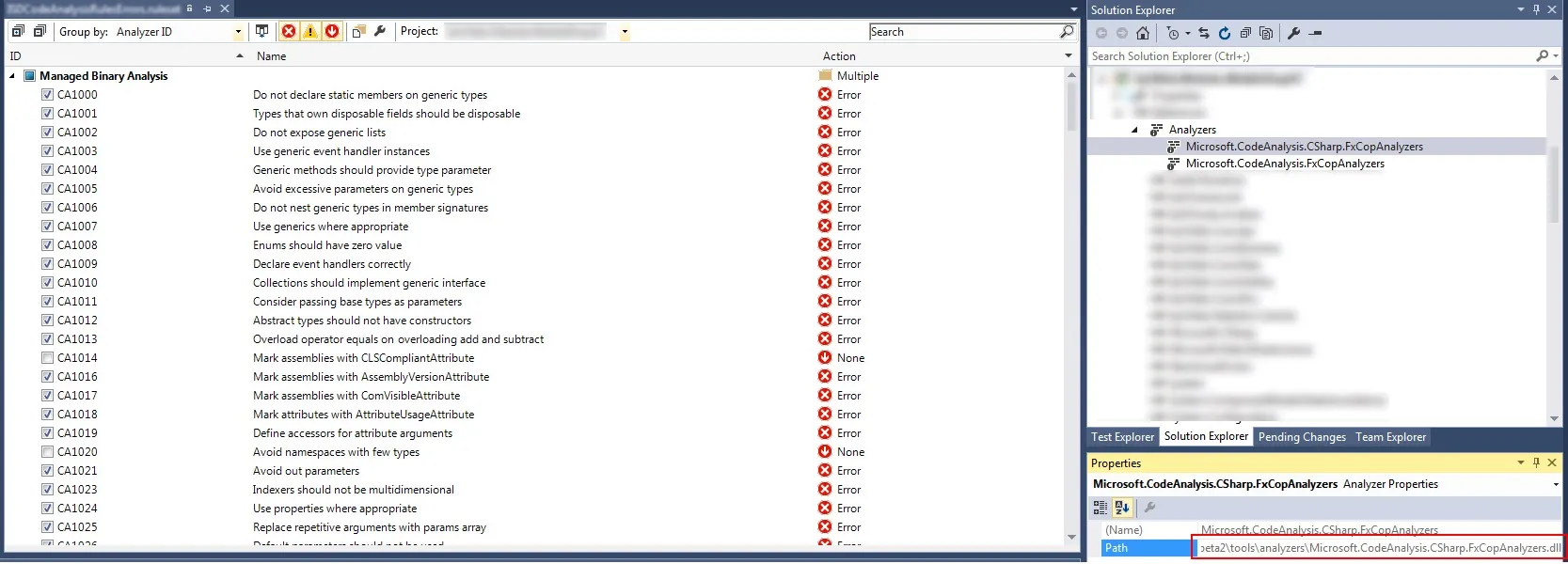1568x564 pixels.
Task: Click the Property Pages wrench in Properties panel
Action: [1149, 508]
